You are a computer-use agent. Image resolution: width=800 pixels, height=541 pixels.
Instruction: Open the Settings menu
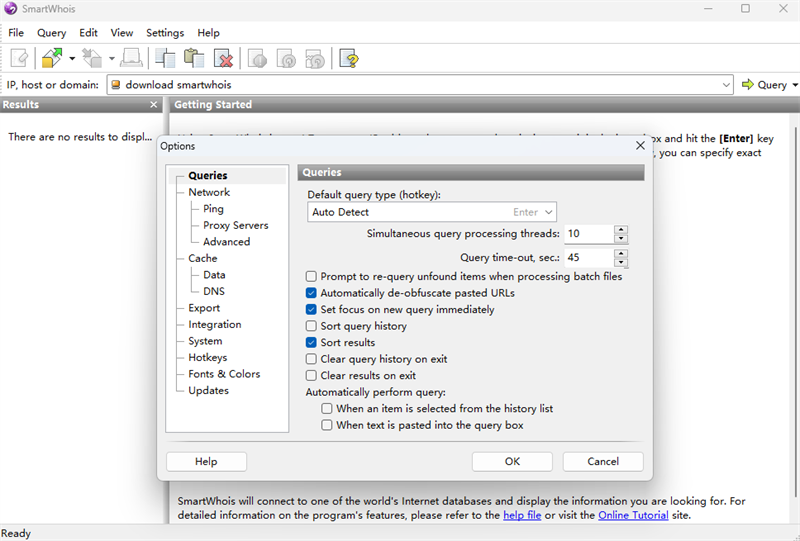(165, 33)
